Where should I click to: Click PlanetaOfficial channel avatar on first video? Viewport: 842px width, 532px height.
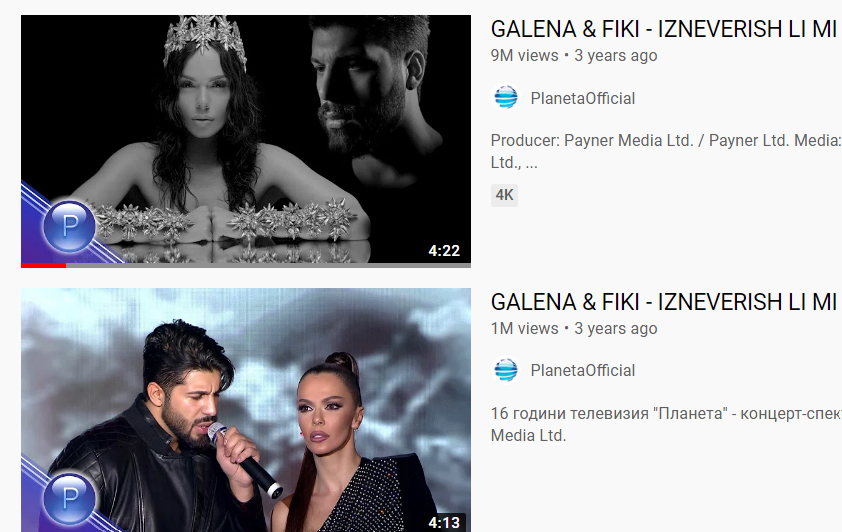coord(506,98)
